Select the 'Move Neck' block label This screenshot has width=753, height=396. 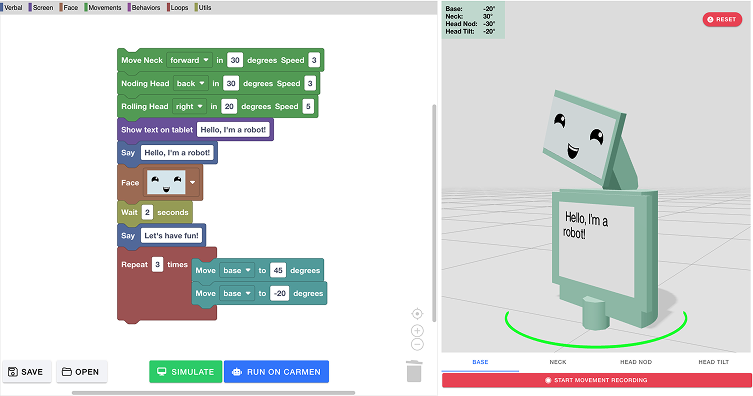coord(142,60)
